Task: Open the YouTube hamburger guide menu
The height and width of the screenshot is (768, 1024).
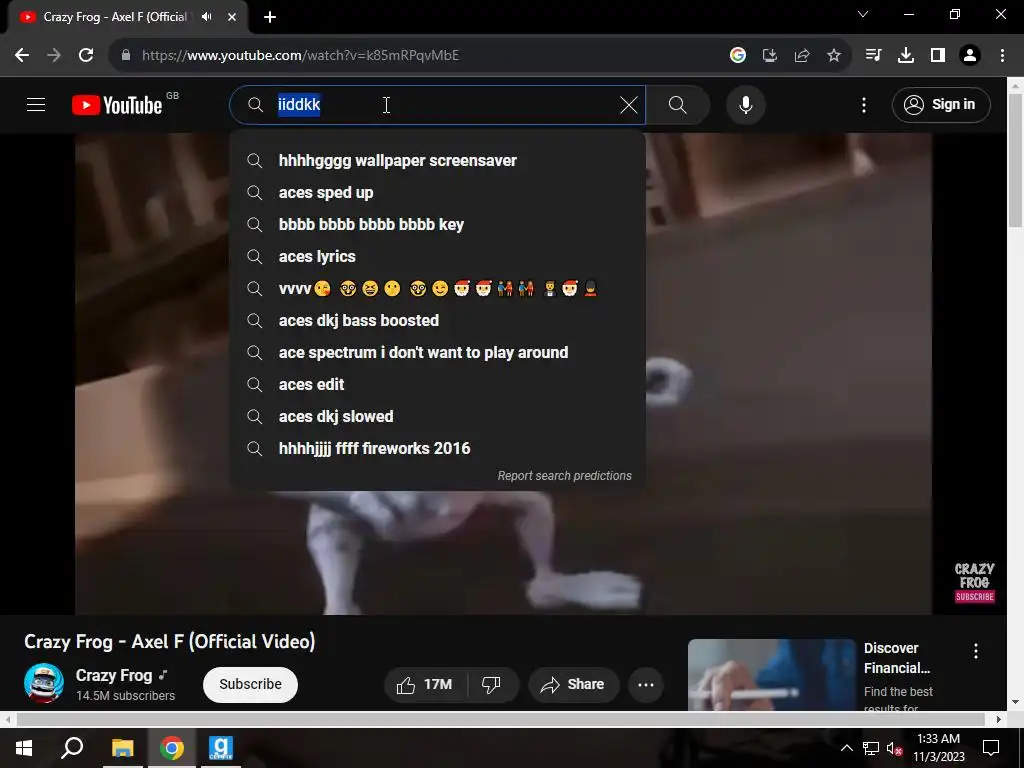Action: [x=36, y=104]
